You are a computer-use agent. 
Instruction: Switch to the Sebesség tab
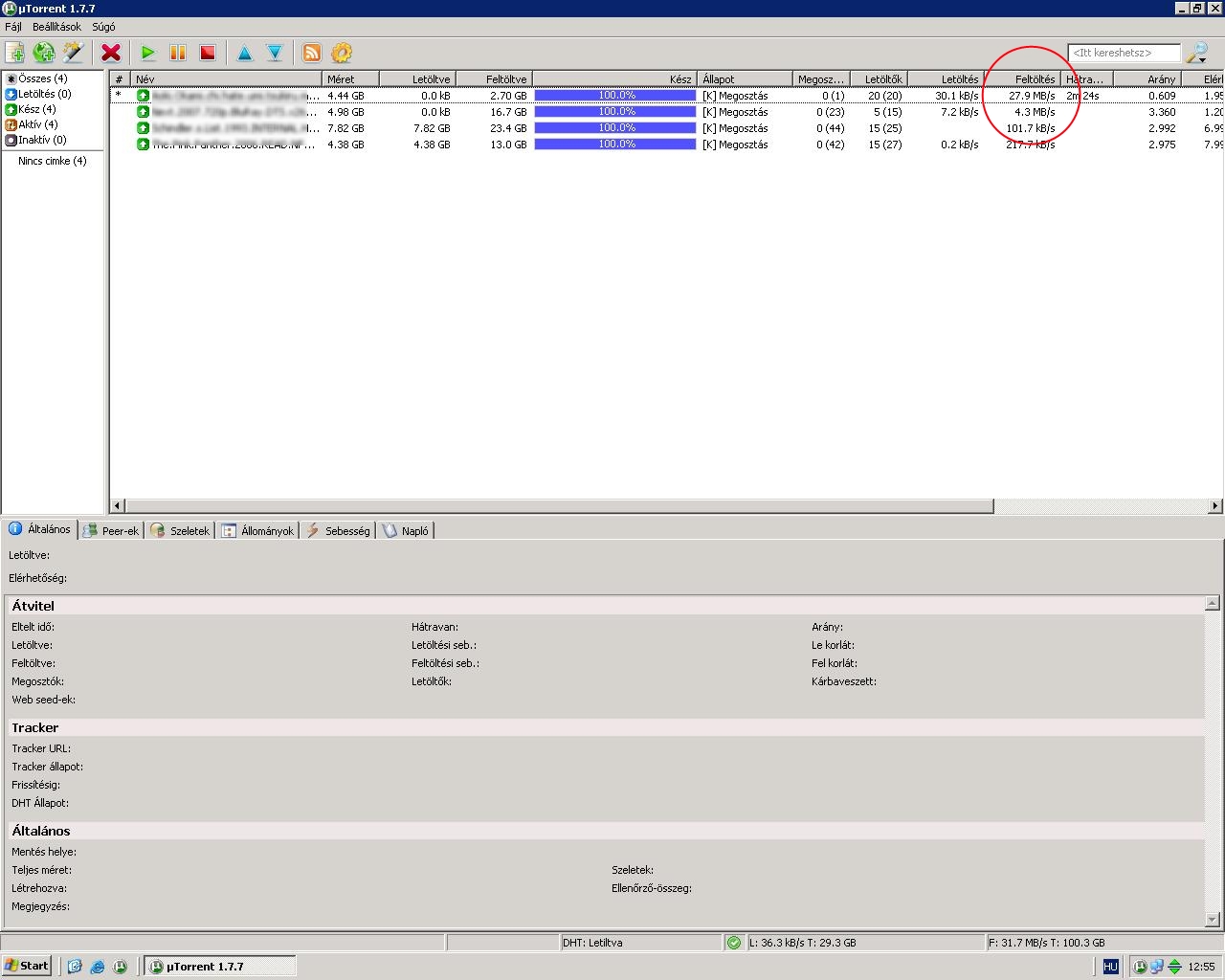pyautogui.click(x=340, y=530)
